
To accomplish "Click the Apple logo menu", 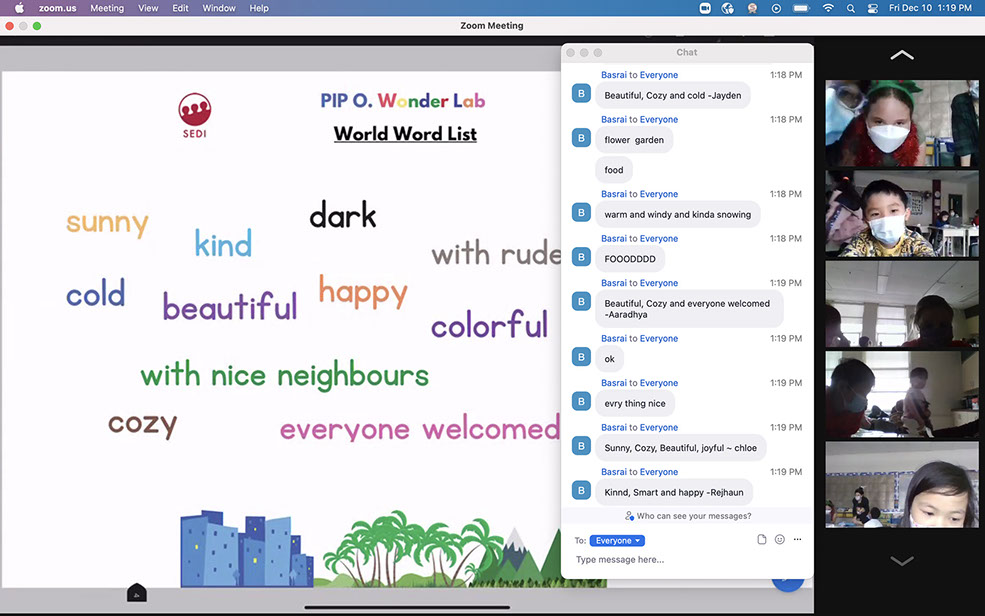I will click(x=18, y=8).
